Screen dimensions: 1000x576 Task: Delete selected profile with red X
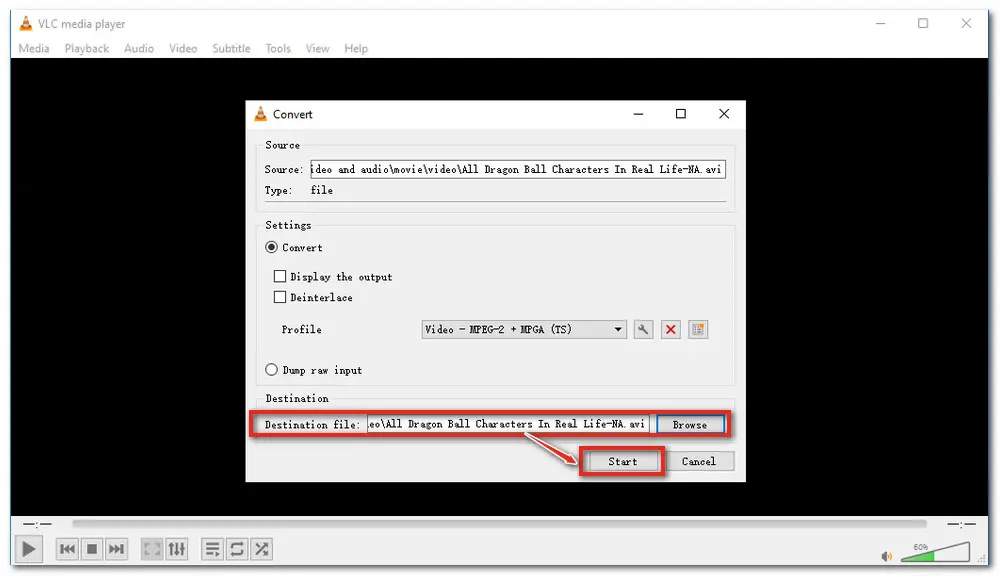[x=671, y=329]
